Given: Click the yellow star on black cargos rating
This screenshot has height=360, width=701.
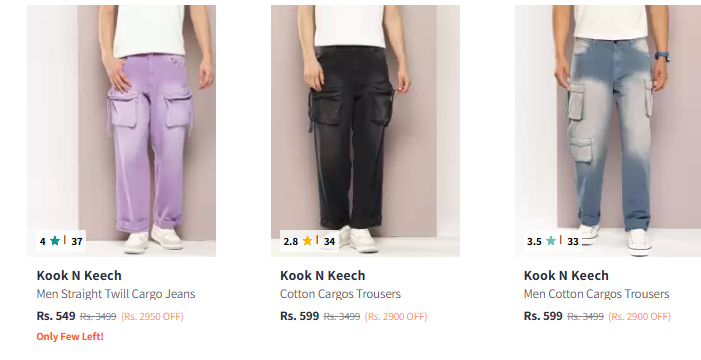Looking at the screenshot, I should (307, 241).
